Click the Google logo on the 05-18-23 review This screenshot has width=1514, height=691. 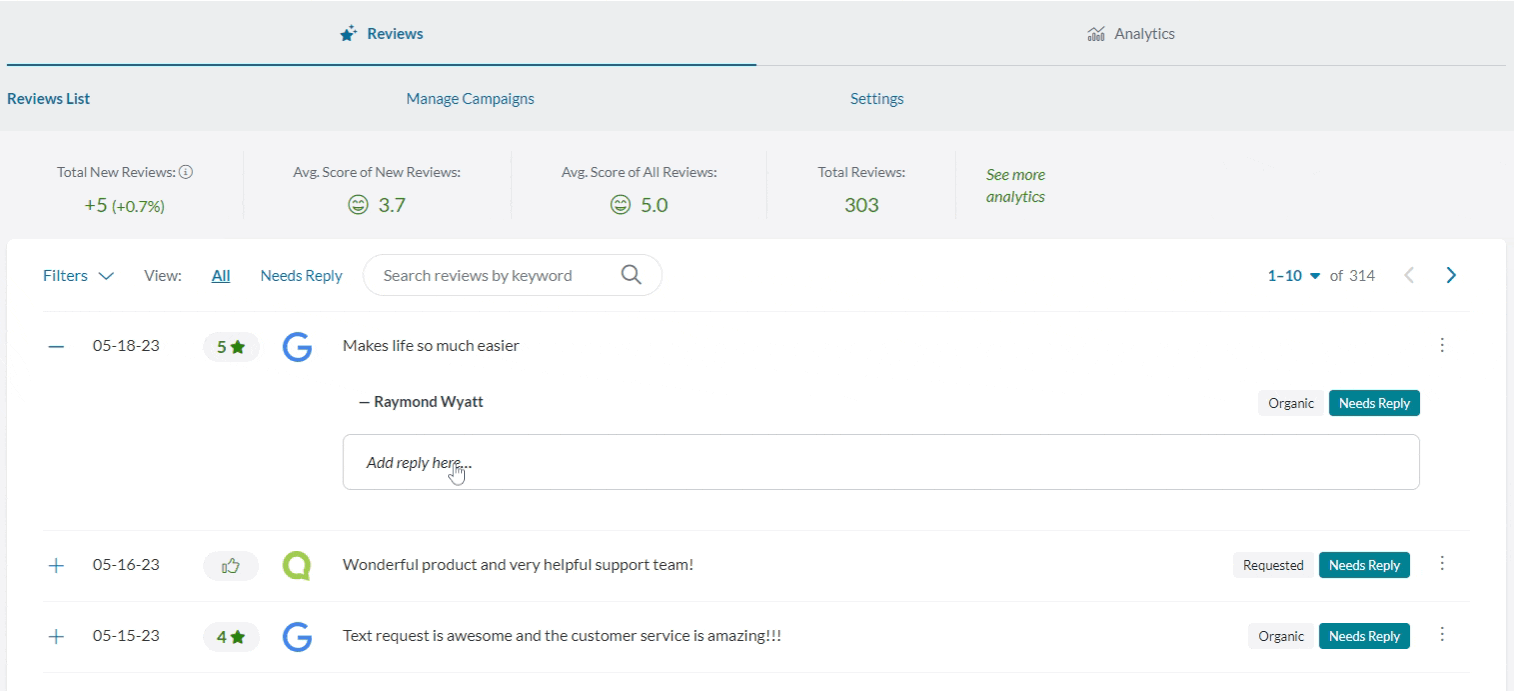[x=297, y=347]
